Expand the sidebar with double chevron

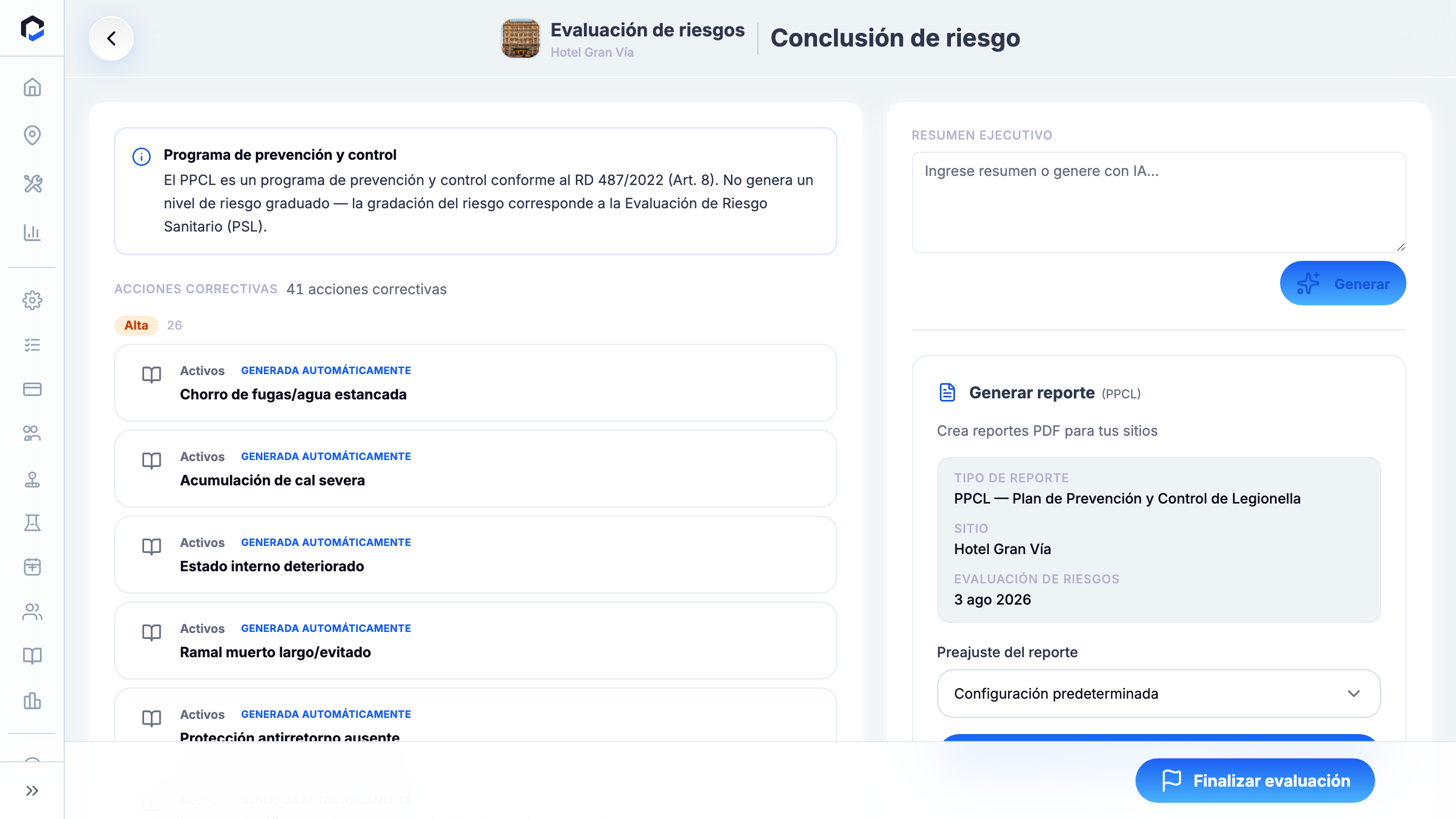[32, 791]
